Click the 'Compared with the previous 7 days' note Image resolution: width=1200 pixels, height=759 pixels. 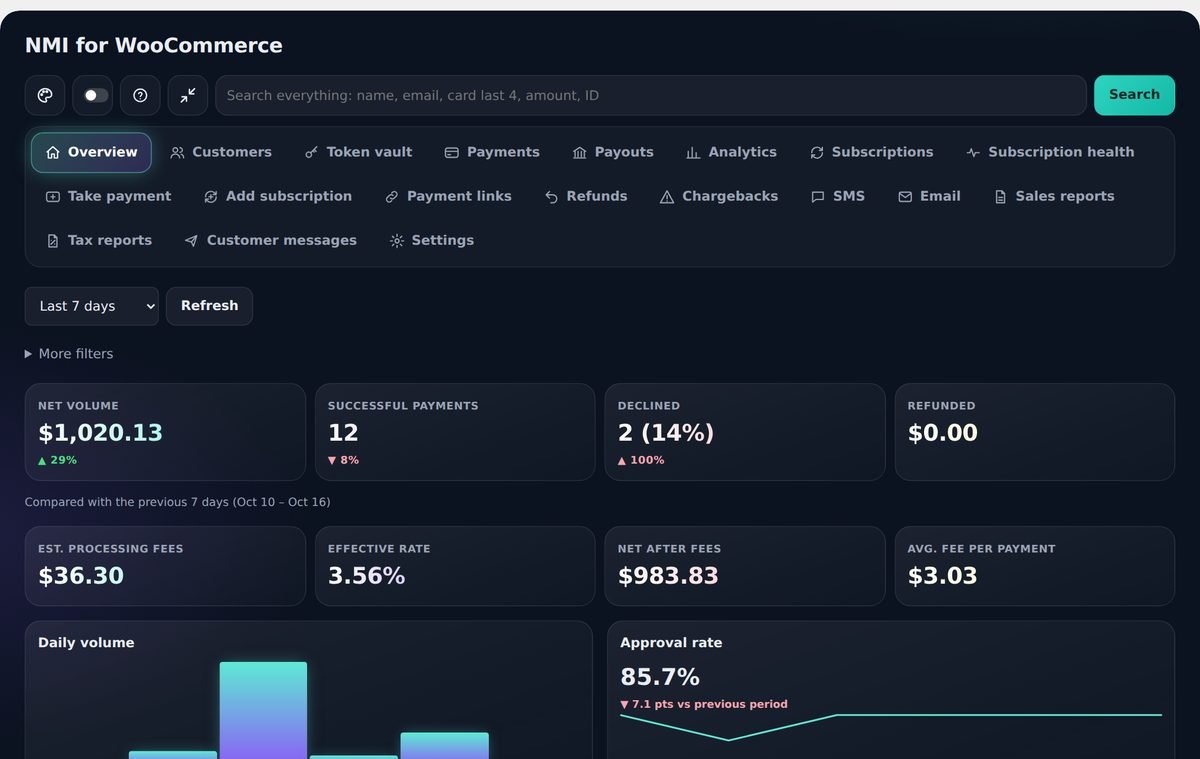pyautogui.click(x=178, y=502)
